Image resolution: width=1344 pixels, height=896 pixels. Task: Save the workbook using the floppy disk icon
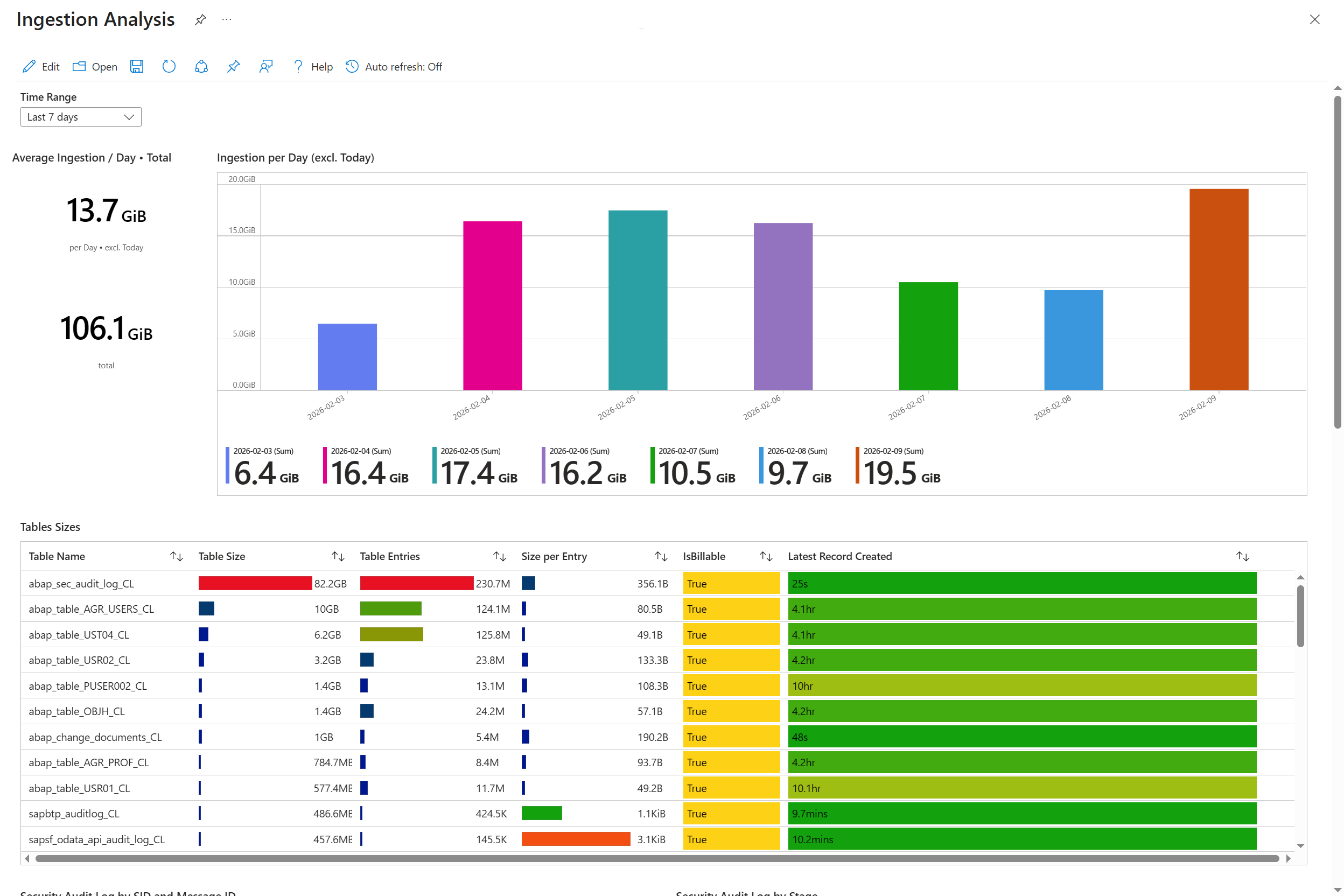click(137, 66)
